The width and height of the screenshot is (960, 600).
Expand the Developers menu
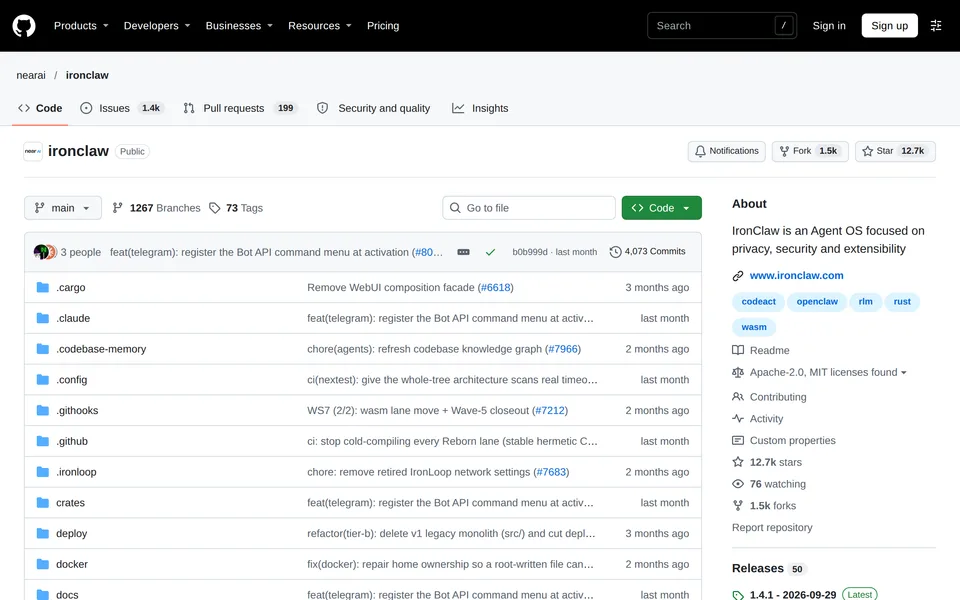coord(157,26)
